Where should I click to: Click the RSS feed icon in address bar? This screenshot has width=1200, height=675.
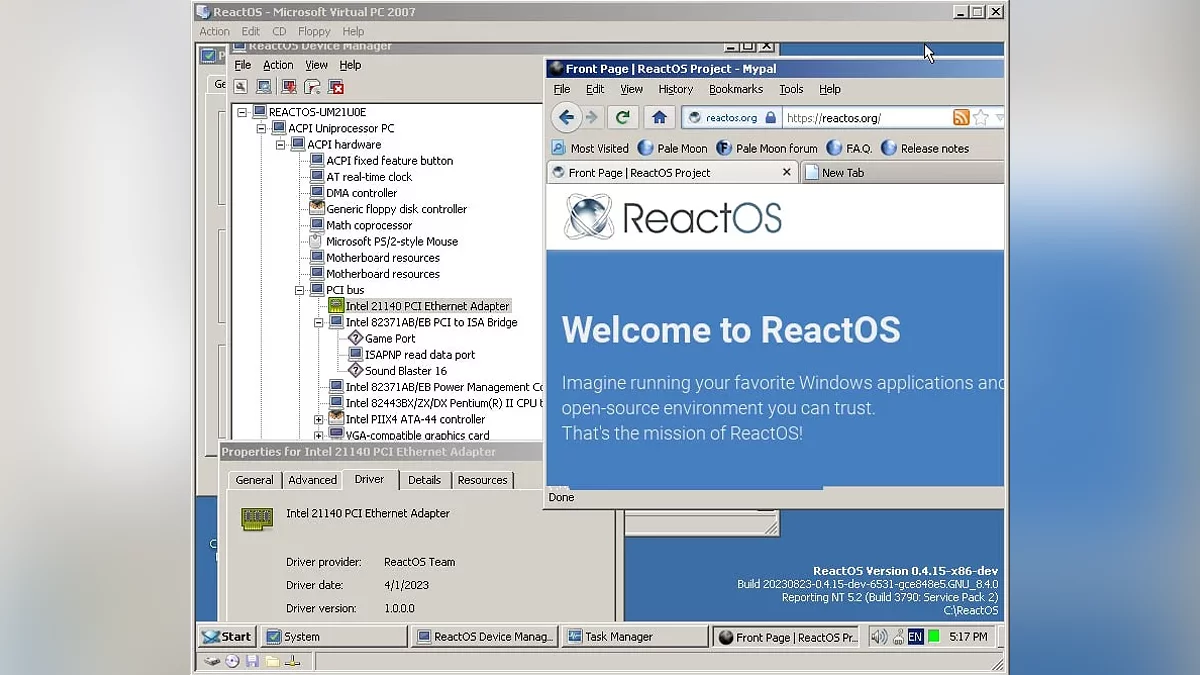(x=961, y=117)
